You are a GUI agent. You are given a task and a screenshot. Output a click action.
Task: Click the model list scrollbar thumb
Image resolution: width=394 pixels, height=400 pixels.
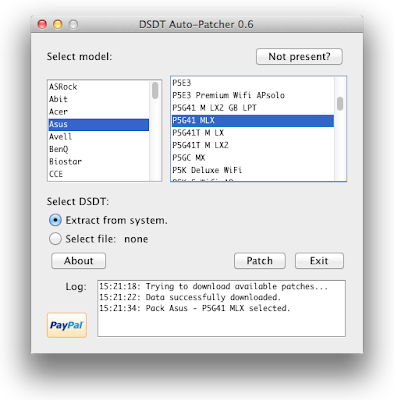coord(340,104)
